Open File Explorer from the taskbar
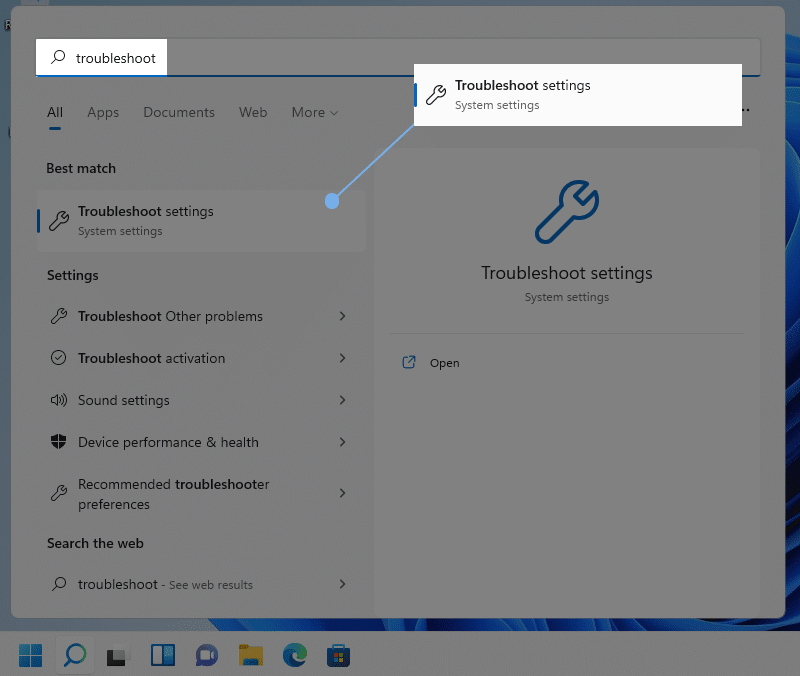 [x=250, y=656]
